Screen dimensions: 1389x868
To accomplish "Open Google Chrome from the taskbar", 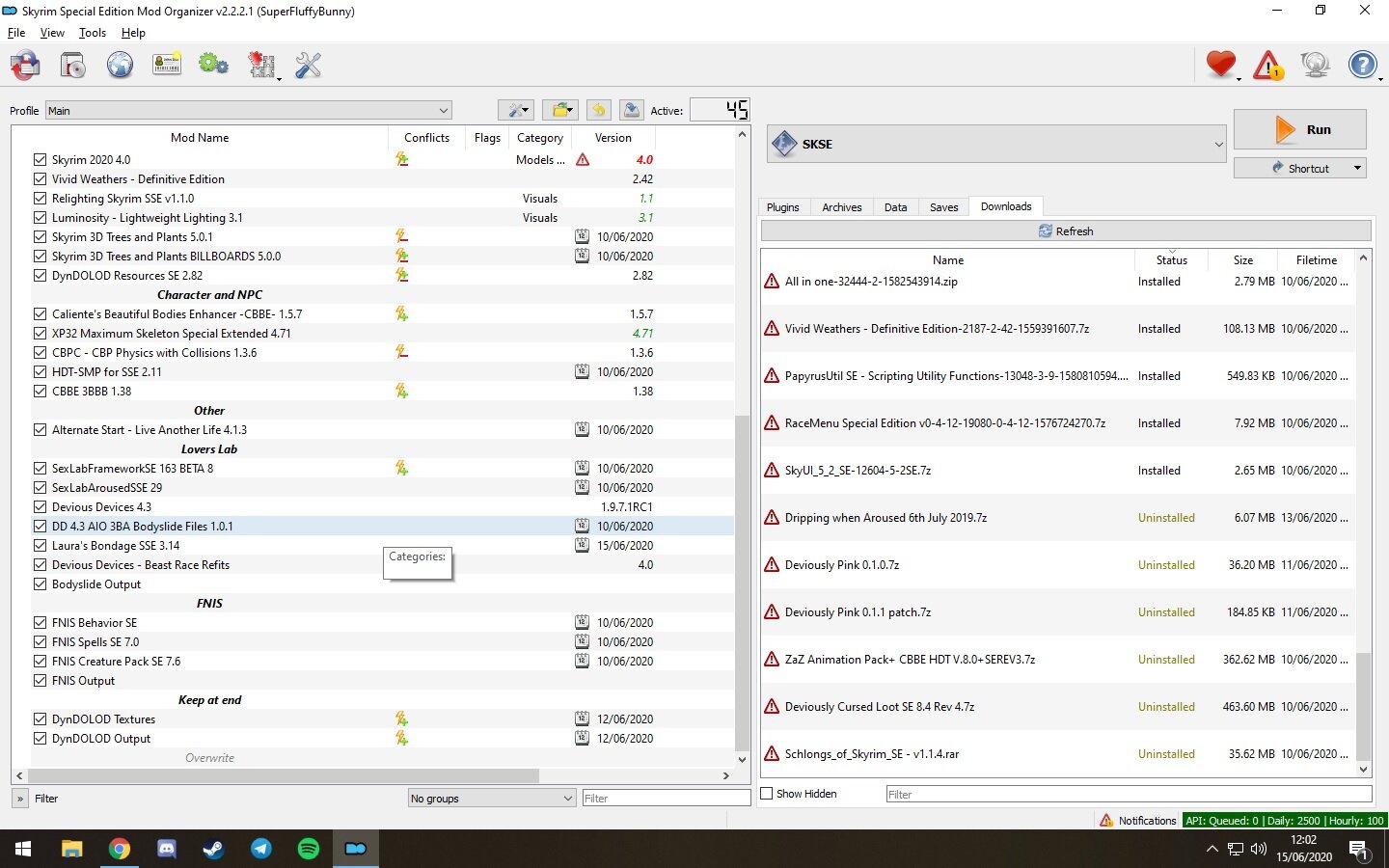I will (120, 849).
